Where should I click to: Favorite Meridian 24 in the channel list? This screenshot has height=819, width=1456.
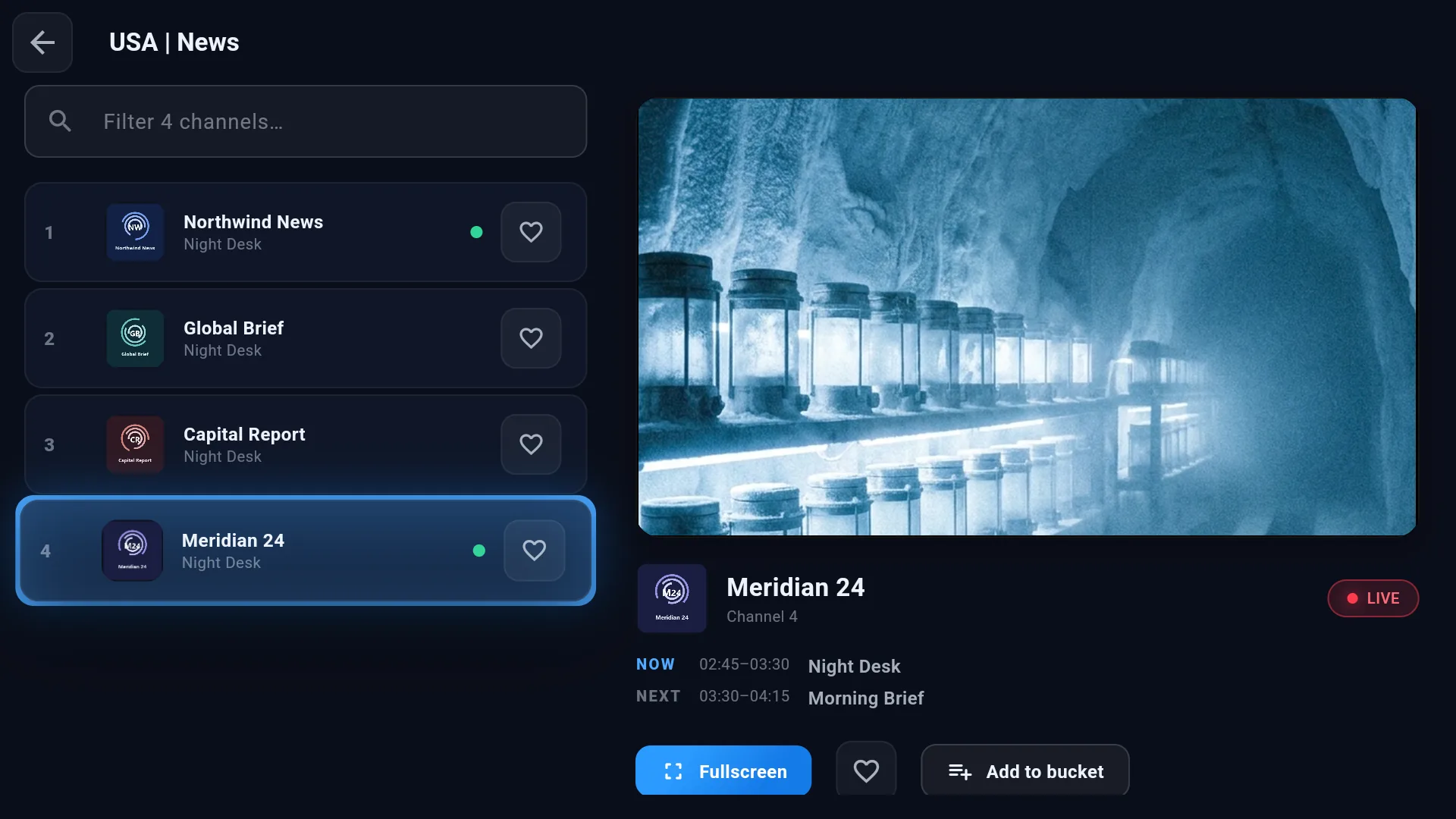point(535,551)
